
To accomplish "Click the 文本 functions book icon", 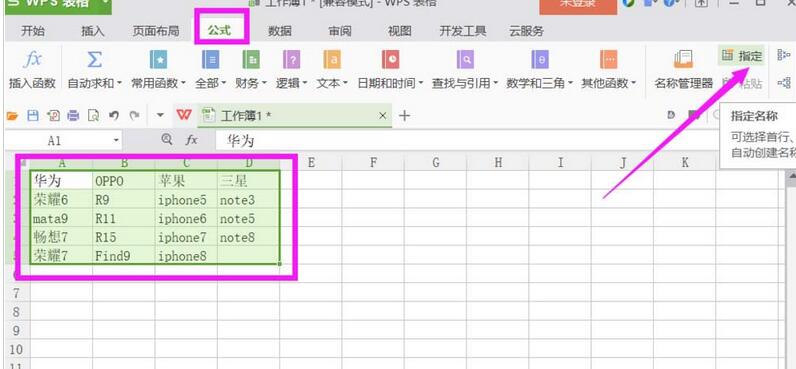I will coord(332,60).
